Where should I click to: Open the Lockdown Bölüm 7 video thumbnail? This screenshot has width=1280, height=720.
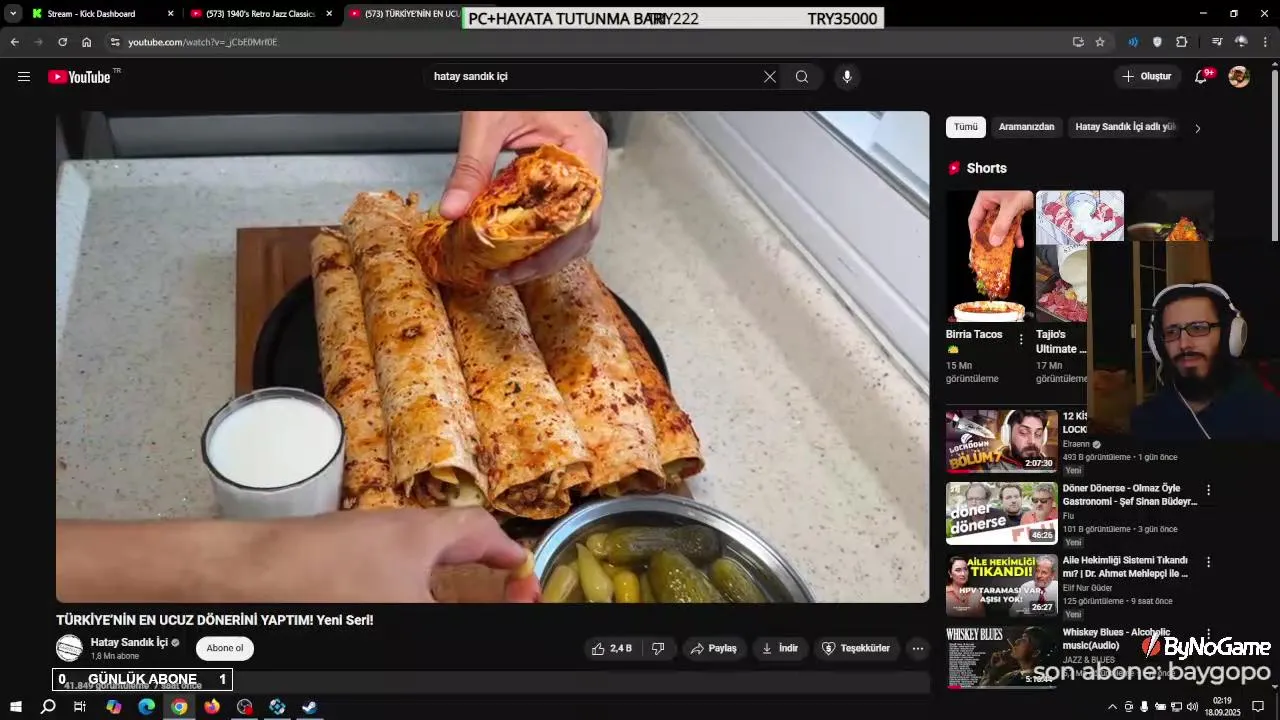point(1002,441)
